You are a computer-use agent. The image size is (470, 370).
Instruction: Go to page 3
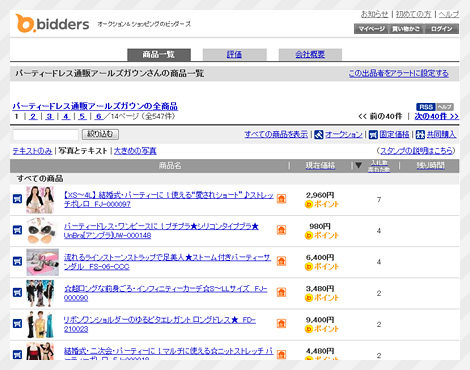(49, 116)
